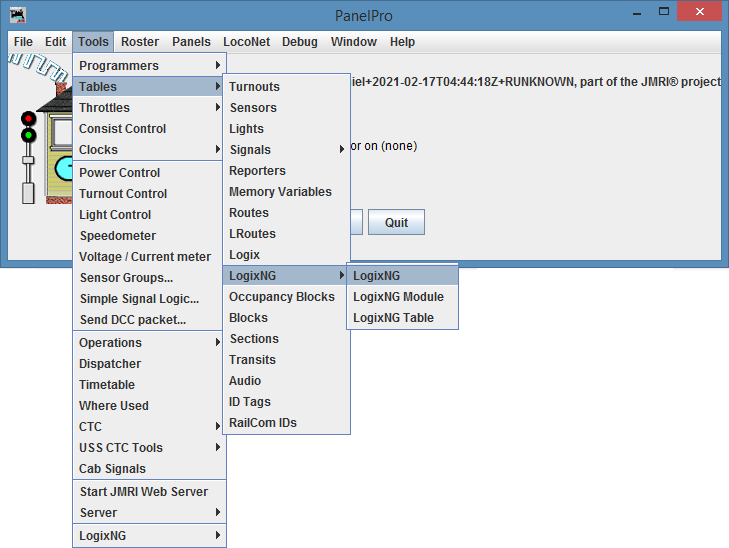Screen dimensions: 729x548
Task: Expand the CTC submenu
Action: tap(149, 427)
